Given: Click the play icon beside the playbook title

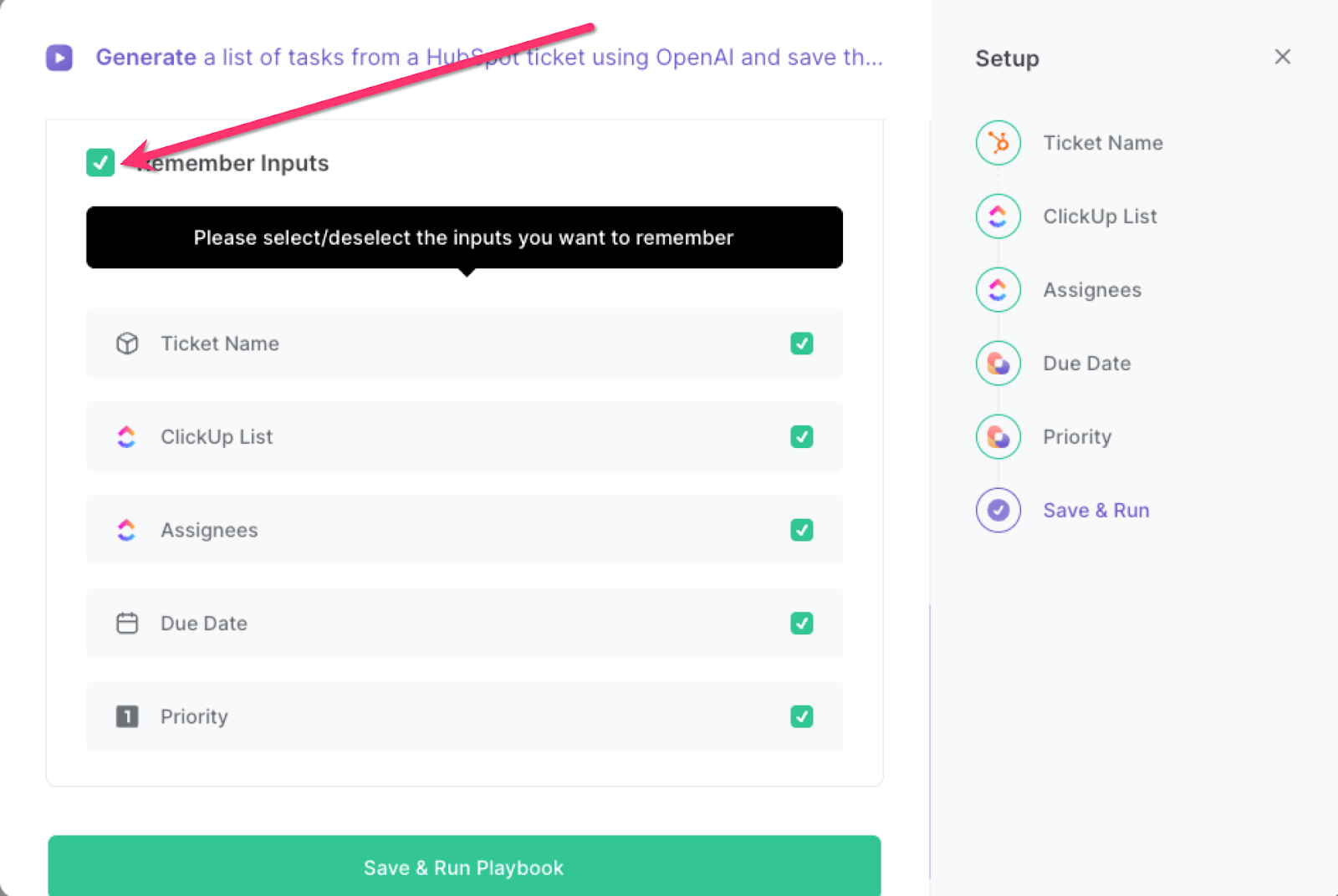Looking at the screenshot, I should 59,57.
